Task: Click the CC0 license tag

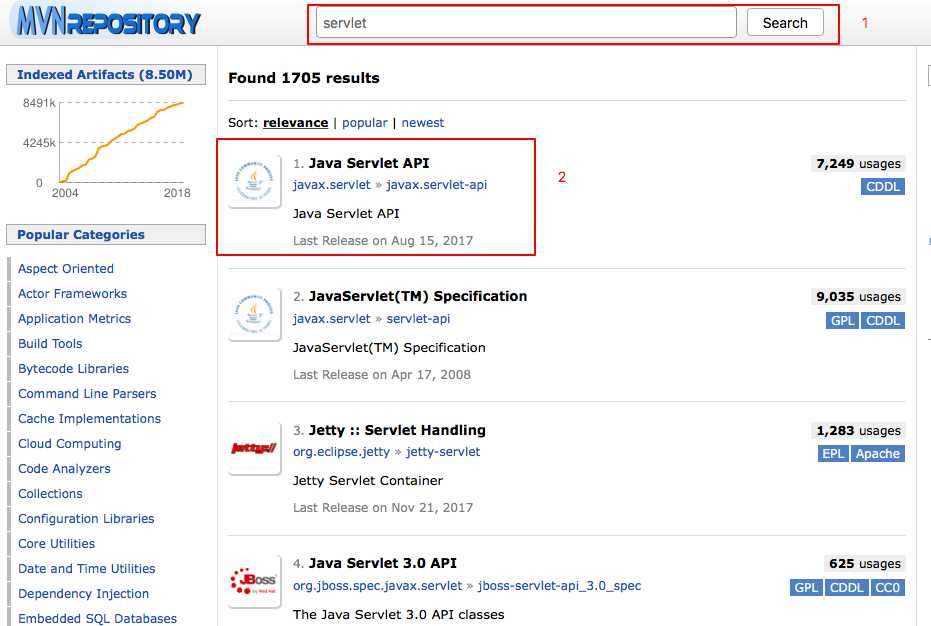Action: [888, 587]
